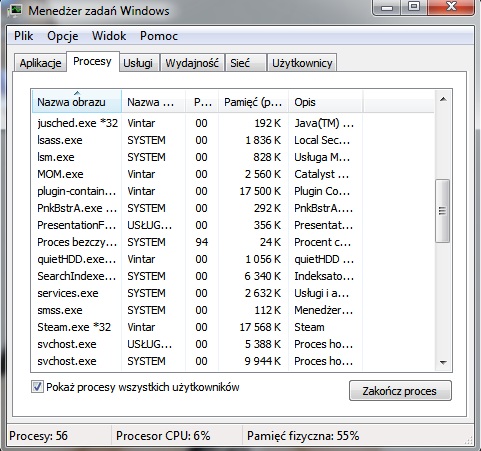Click the Indeksato... description cell
Viewport: 481px width, 451px height.
tap(324, 276)
